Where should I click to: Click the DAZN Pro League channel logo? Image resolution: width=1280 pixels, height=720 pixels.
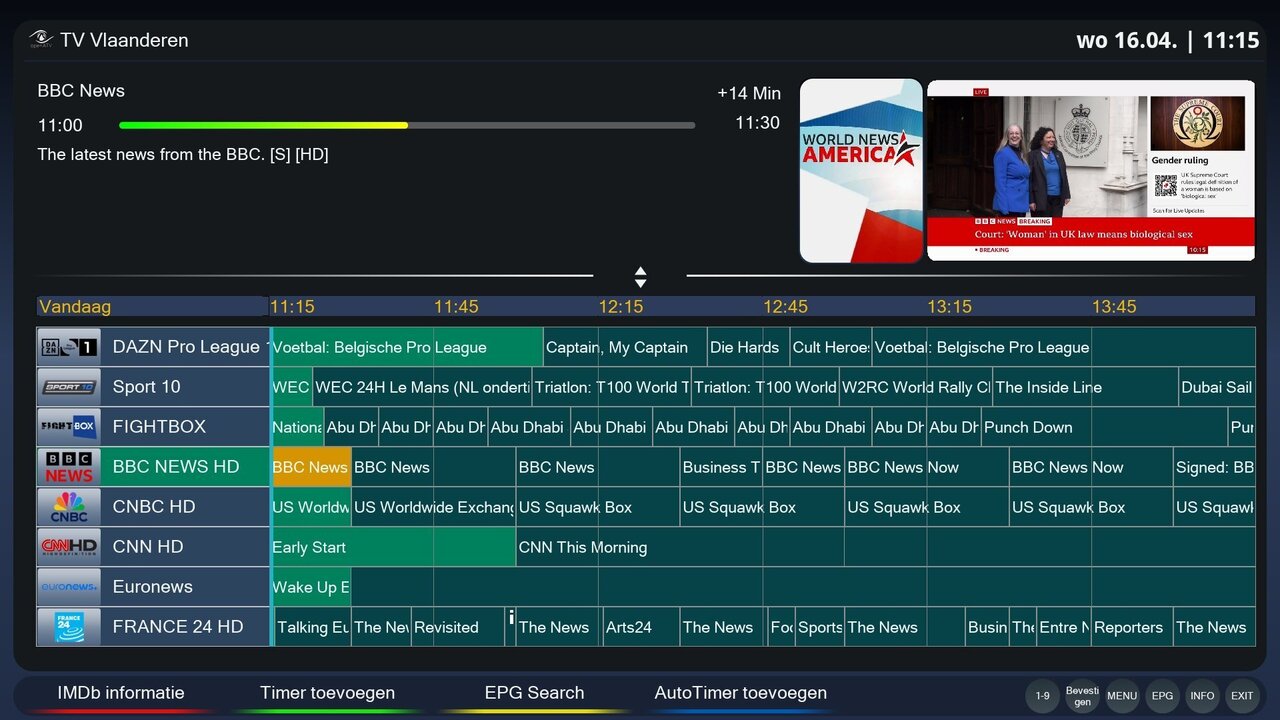69,347
